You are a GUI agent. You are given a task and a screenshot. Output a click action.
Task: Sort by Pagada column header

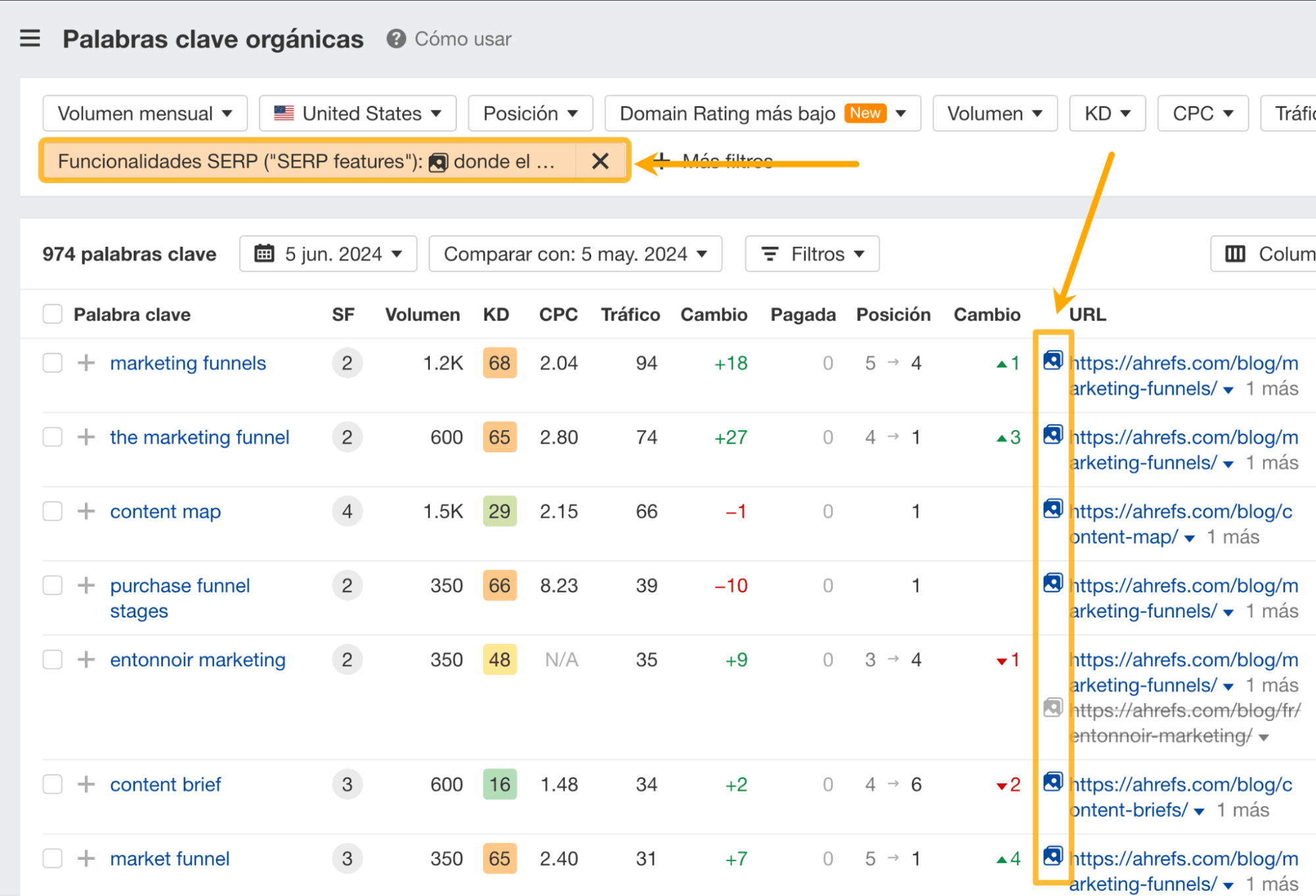tap(803, 315)
